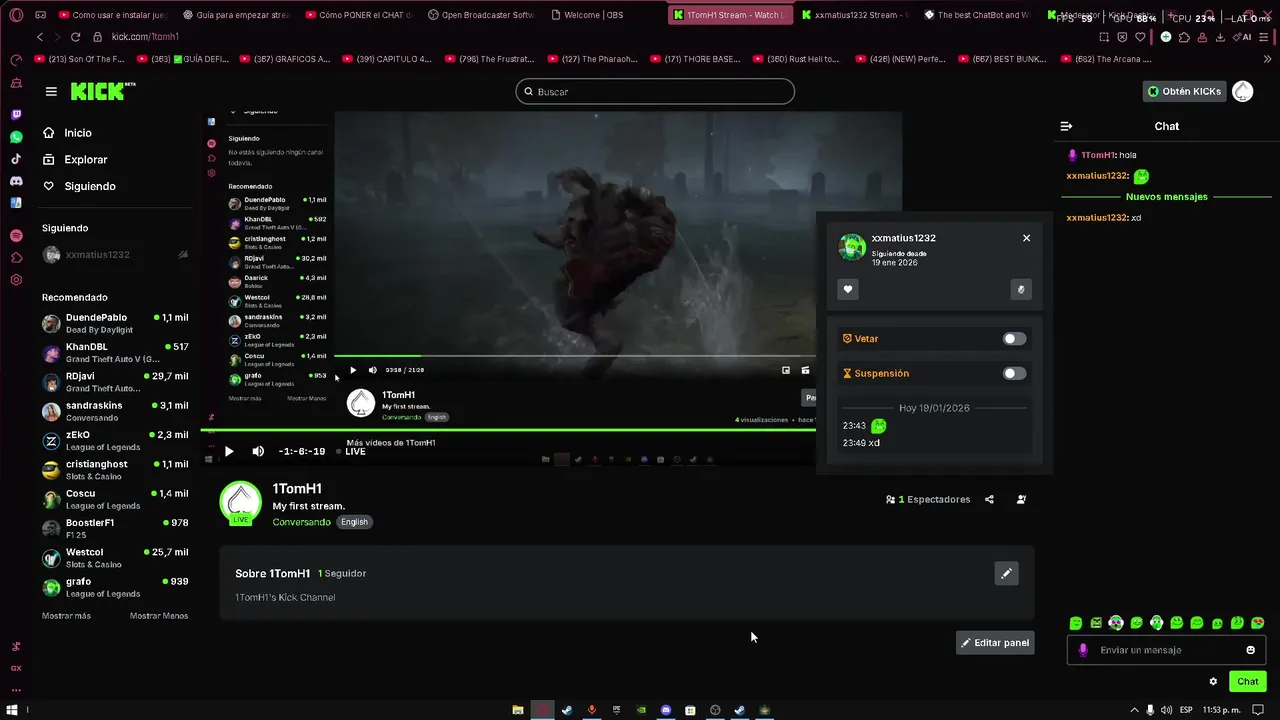This screenshot has height=720, width=1280.
Task: Open the Westcol recommended channel
Action: coord(115,558)
